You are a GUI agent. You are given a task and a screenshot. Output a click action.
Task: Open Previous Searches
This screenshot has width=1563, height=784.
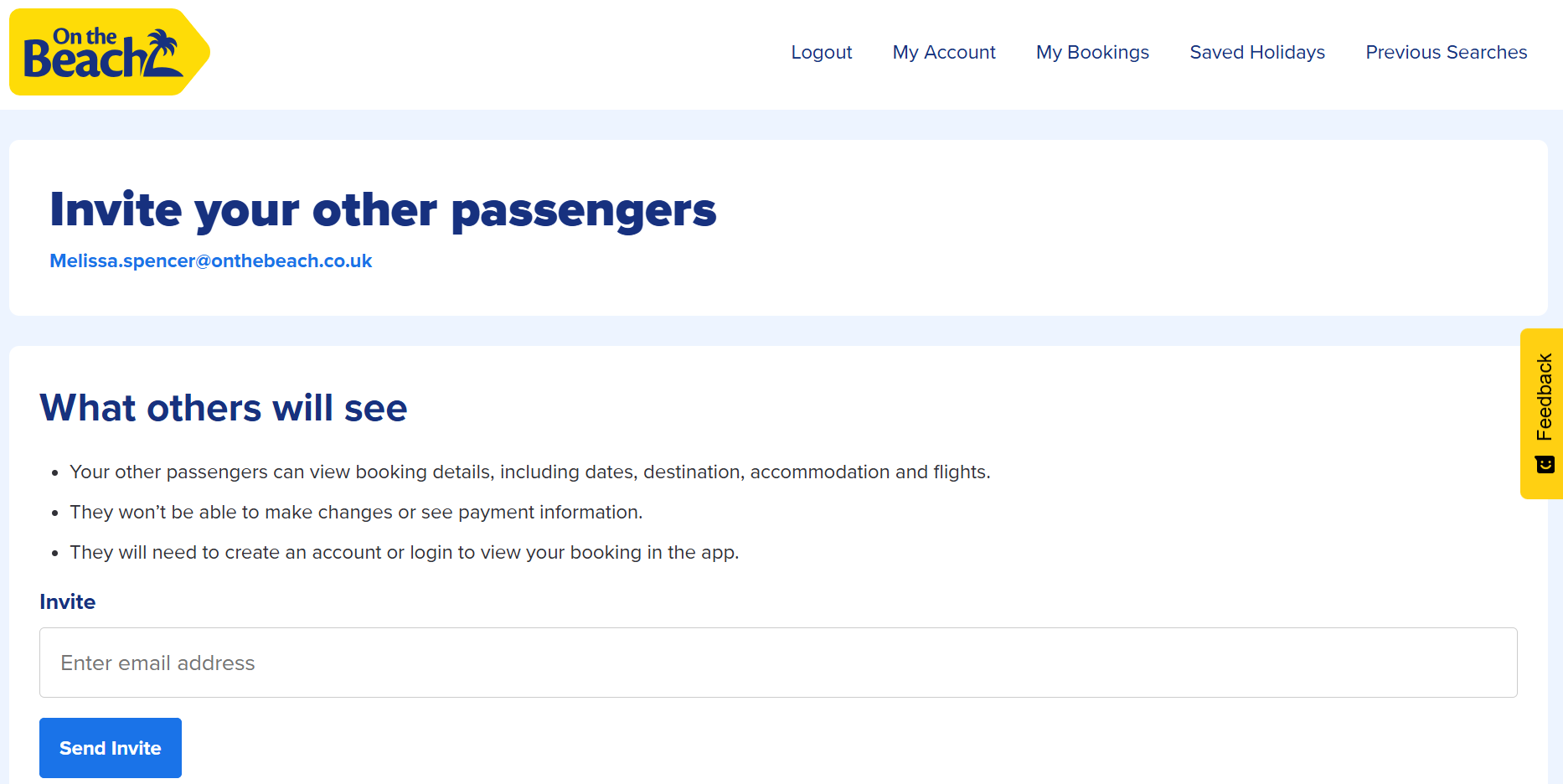point(1446,52)
